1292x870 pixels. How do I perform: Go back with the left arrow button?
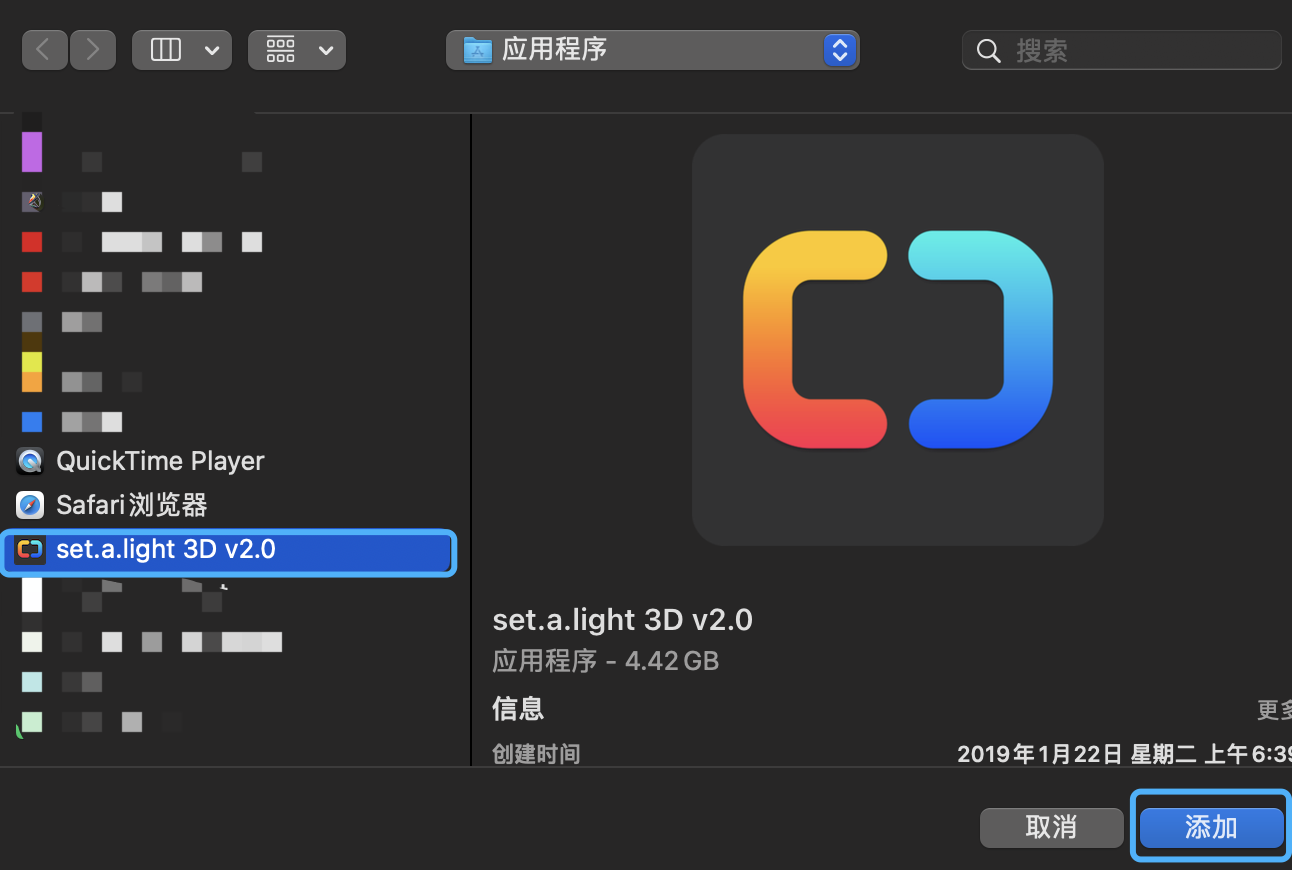[x=44, y=50]
